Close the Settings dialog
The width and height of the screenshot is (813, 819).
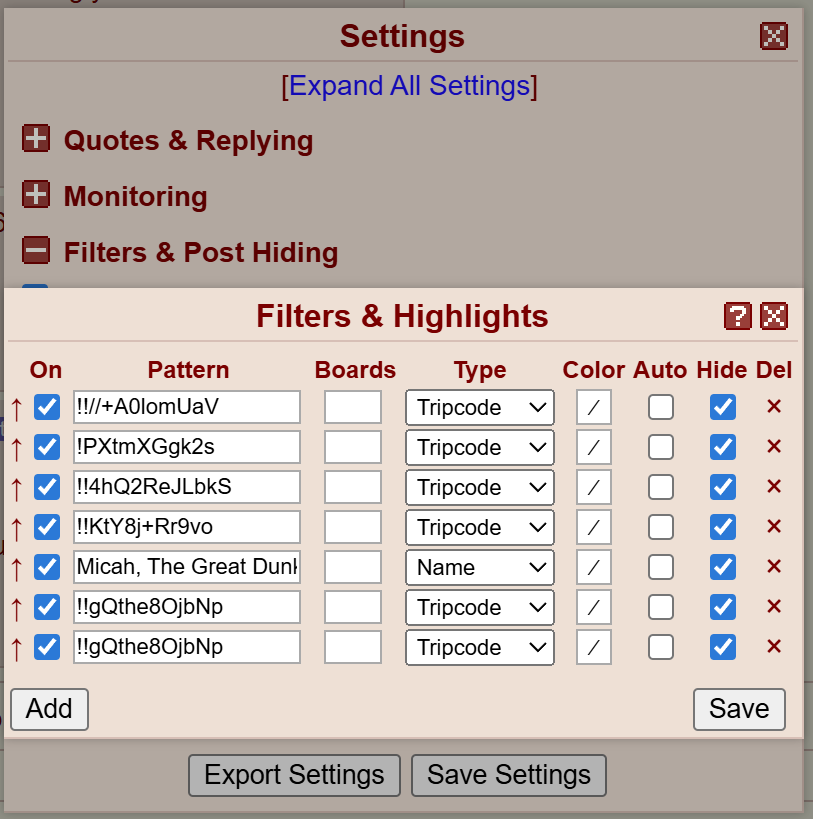[x=774, y=36]
